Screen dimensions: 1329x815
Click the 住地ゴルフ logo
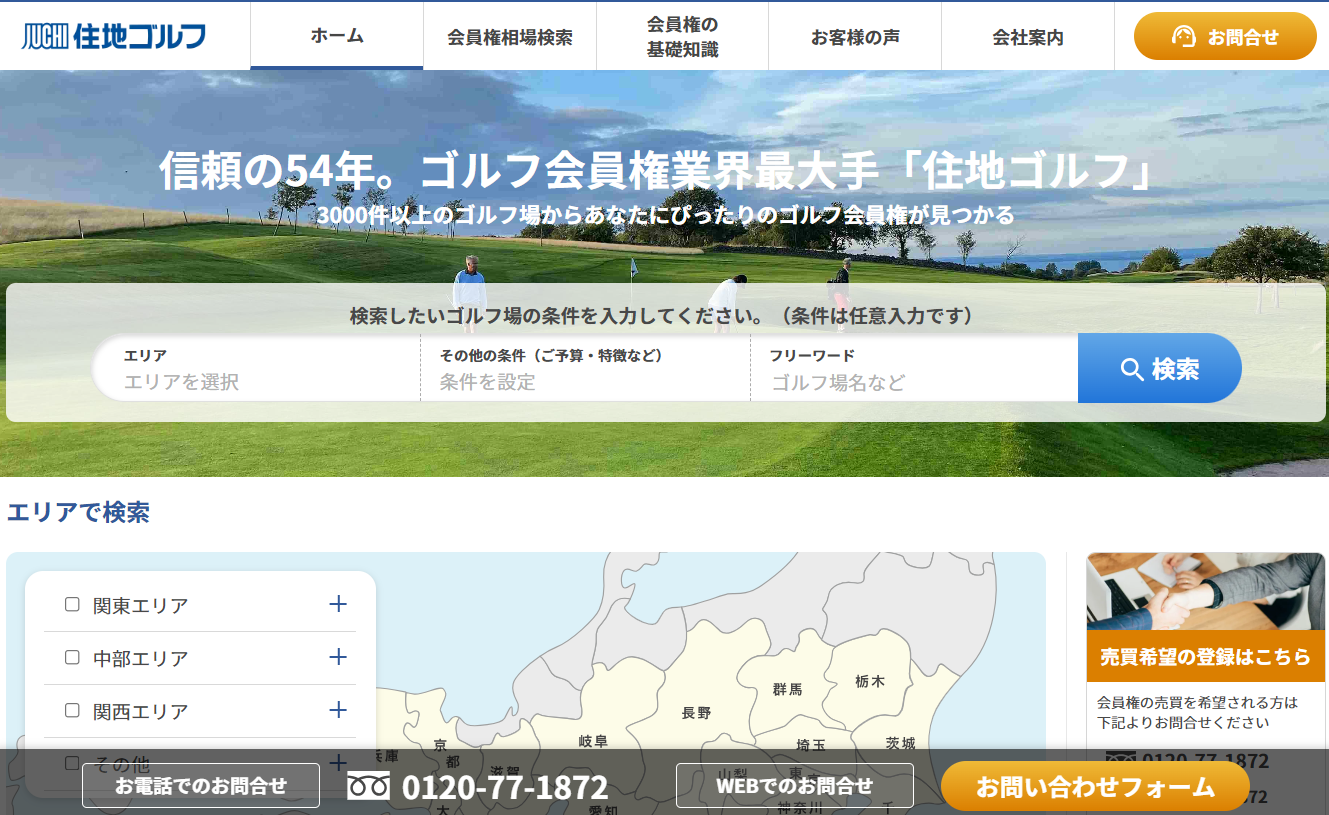114,37
